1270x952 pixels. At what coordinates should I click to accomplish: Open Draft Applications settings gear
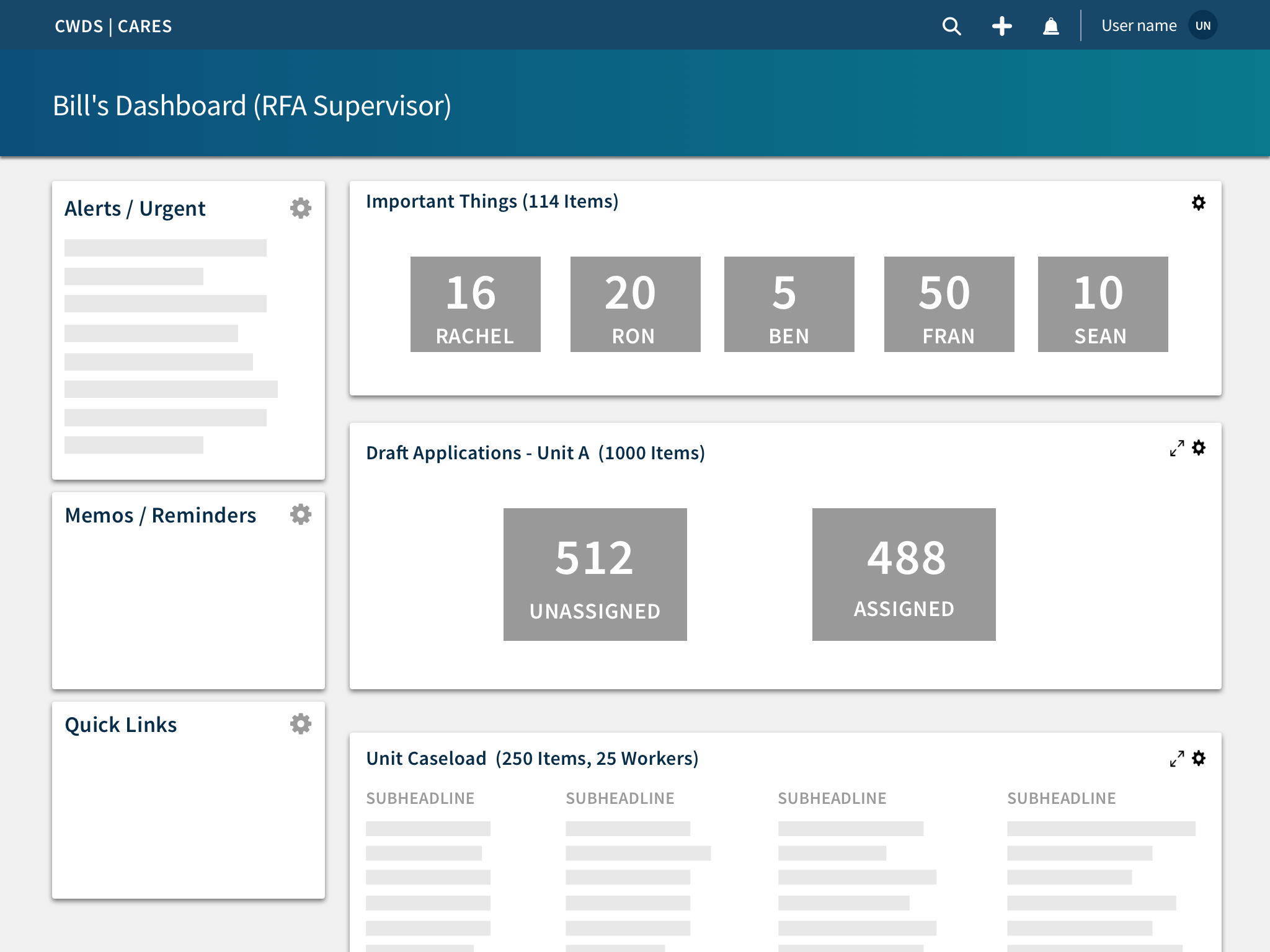tap(1199, 447)
